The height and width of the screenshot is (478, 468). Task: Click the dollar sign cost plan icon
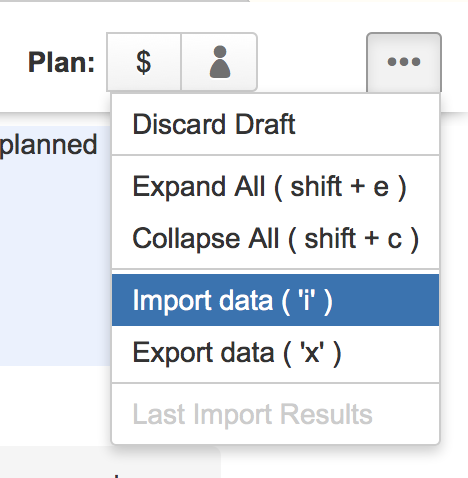pos(144,62)
